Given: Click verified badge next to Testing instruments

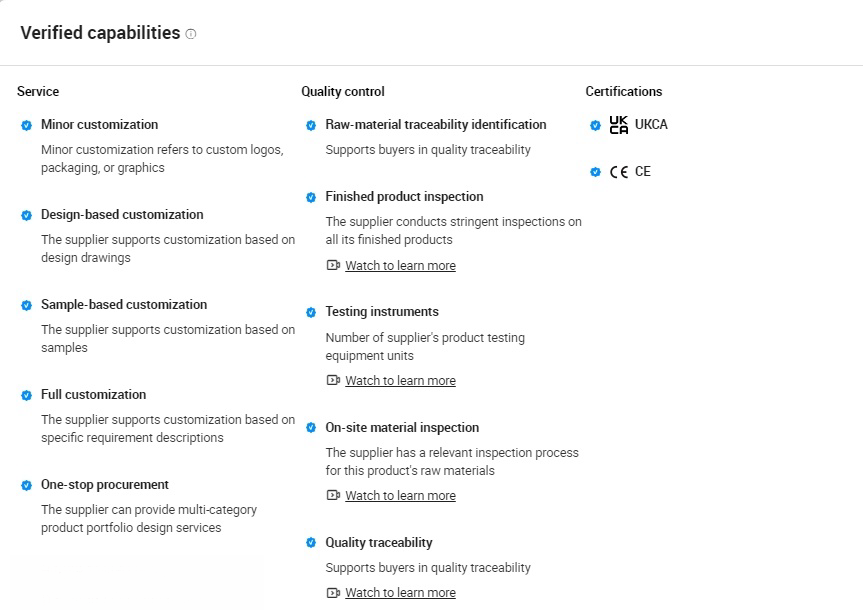Looking at the screenshot, I should point(311,313).
